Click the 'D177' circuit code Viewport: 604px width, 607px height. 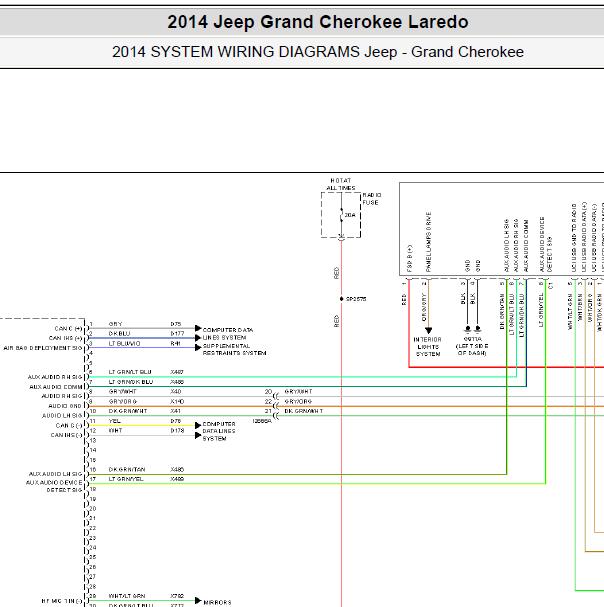point(177,333)
